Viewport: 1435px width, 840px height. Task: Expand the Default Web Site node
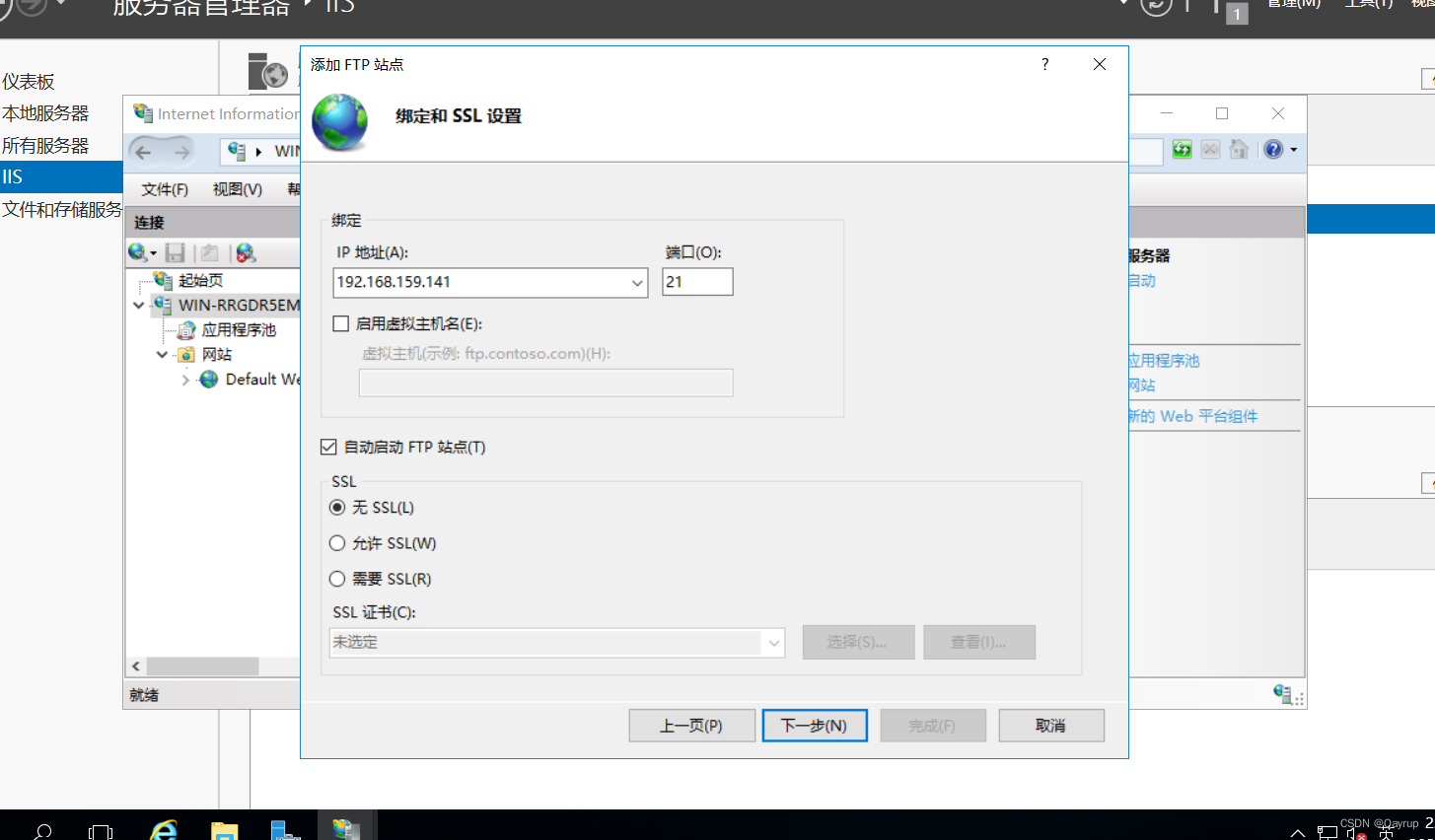185,380
